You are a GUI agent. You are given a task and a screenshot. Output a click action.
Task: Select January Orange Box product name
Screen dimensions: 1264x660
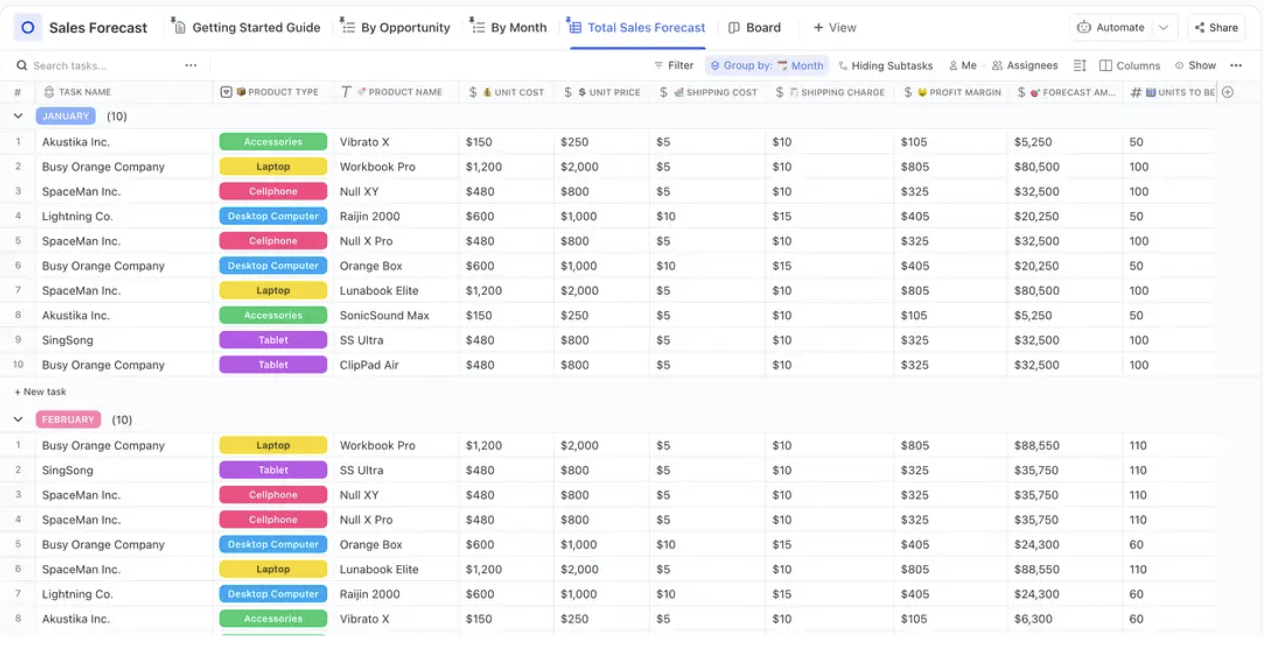[371, 266]
